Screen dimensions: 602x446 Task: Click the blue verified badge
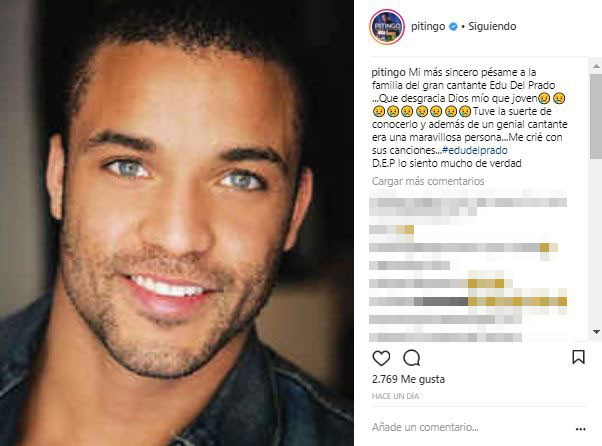(x=453, y=26)
